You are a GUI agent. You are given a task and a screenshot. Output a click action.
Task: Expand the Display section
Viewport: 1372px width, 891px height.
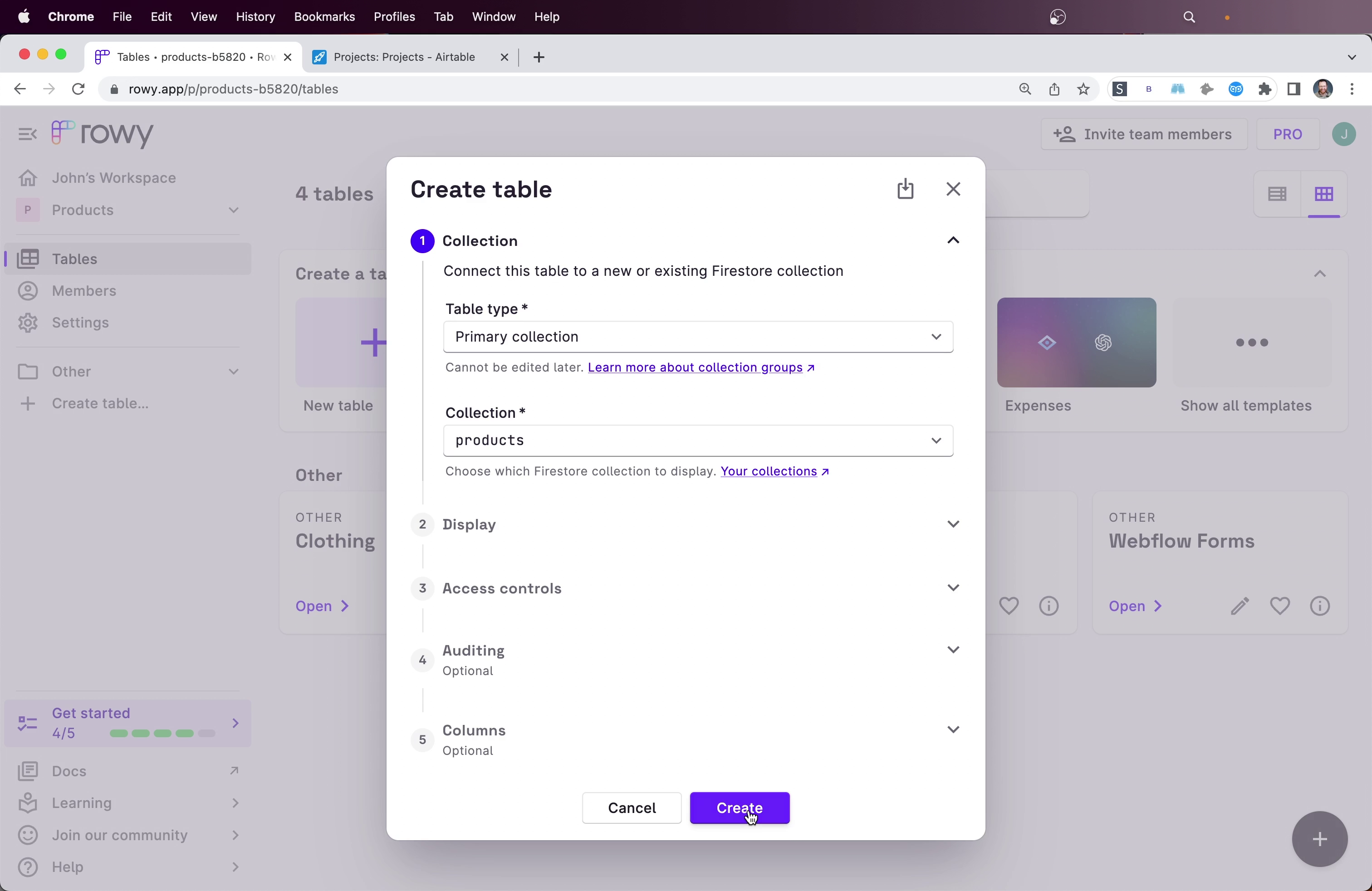pos(951,524)
